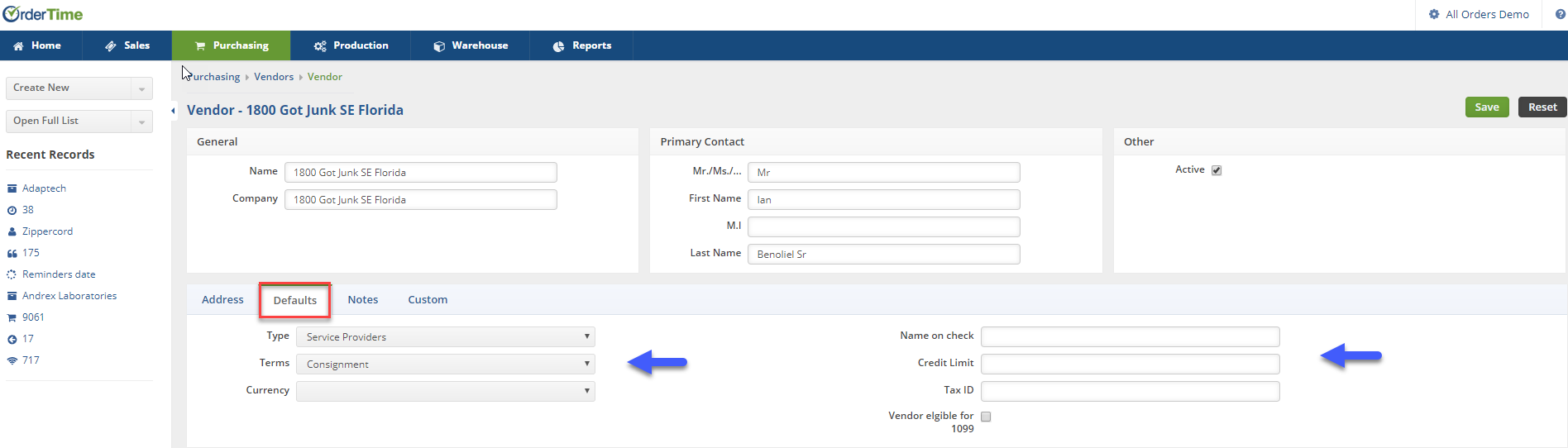Click into the Company field

point(421,199)
